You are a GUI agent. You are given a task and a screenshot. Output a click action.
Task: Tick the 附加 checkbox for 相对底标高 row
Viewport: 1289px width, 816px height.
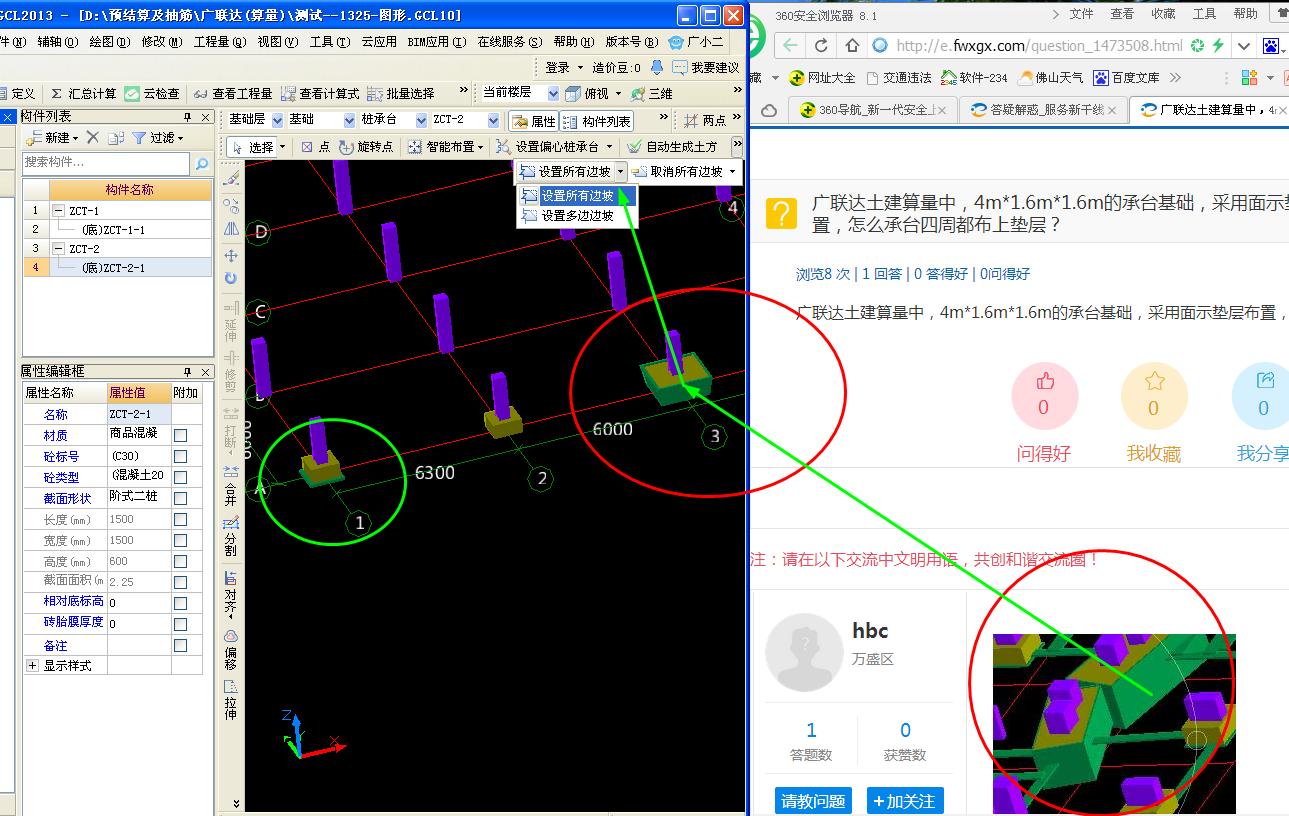pyautogui.click(x=180, y=603)
